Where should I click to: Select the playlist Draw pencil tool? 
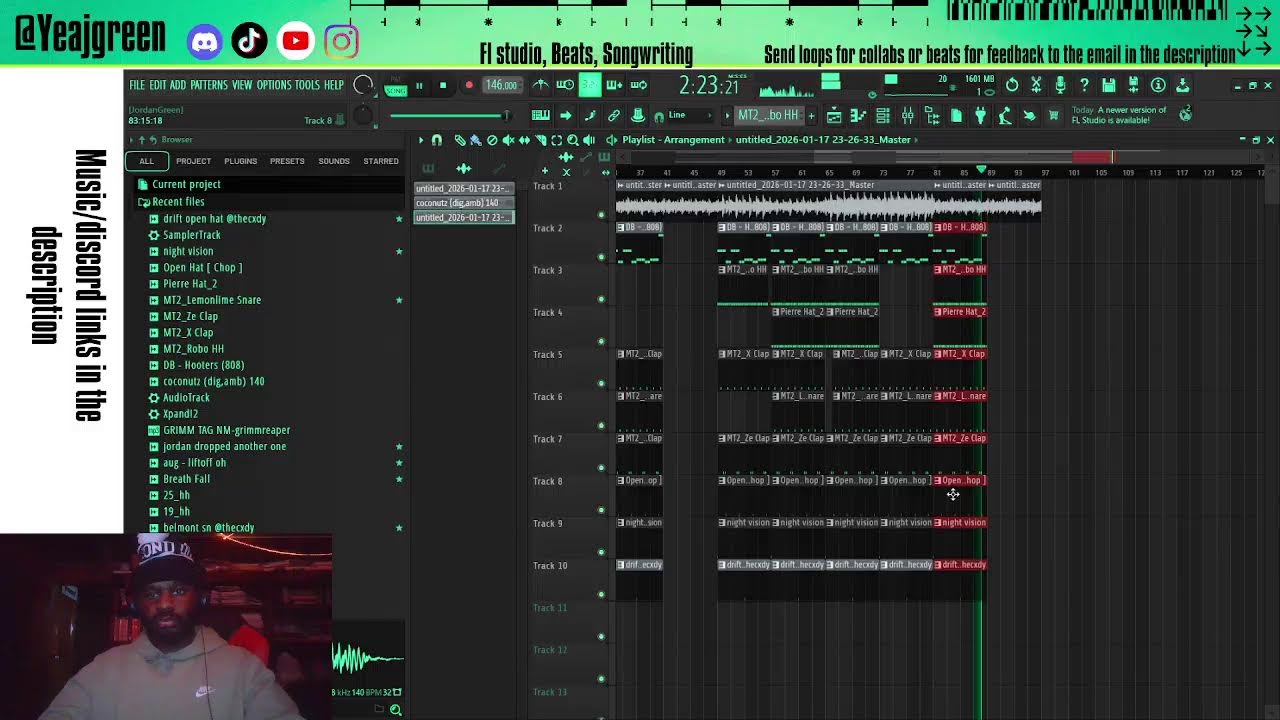pyautogui.click(x=460, y=140)
